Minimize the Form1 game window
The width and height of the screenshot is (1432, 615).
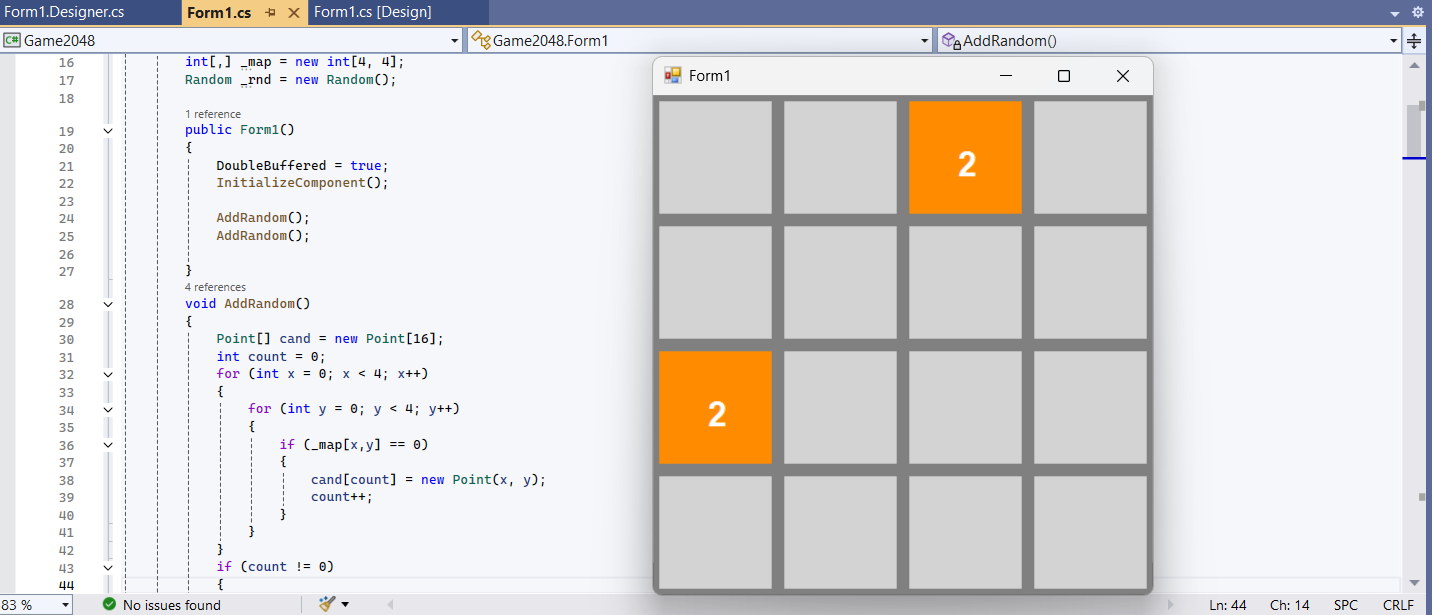(1006, 76)
